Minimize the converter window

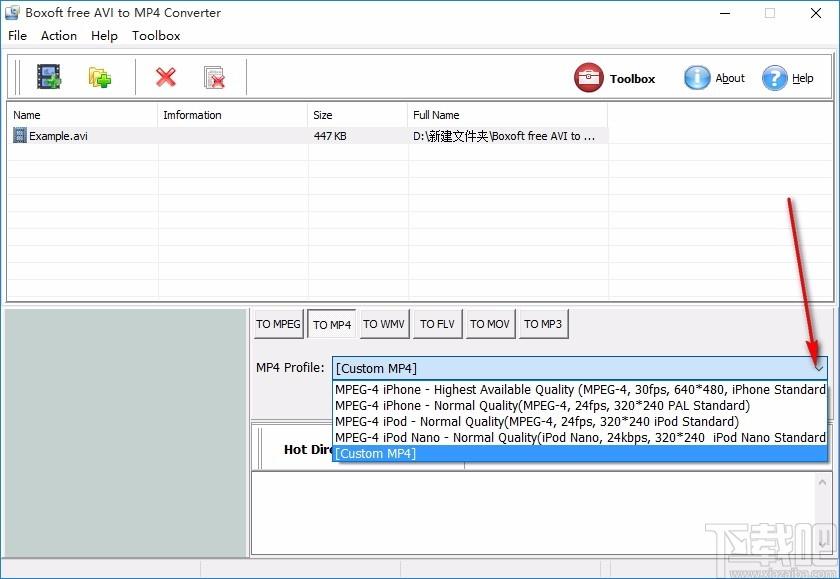coord(725,13)
